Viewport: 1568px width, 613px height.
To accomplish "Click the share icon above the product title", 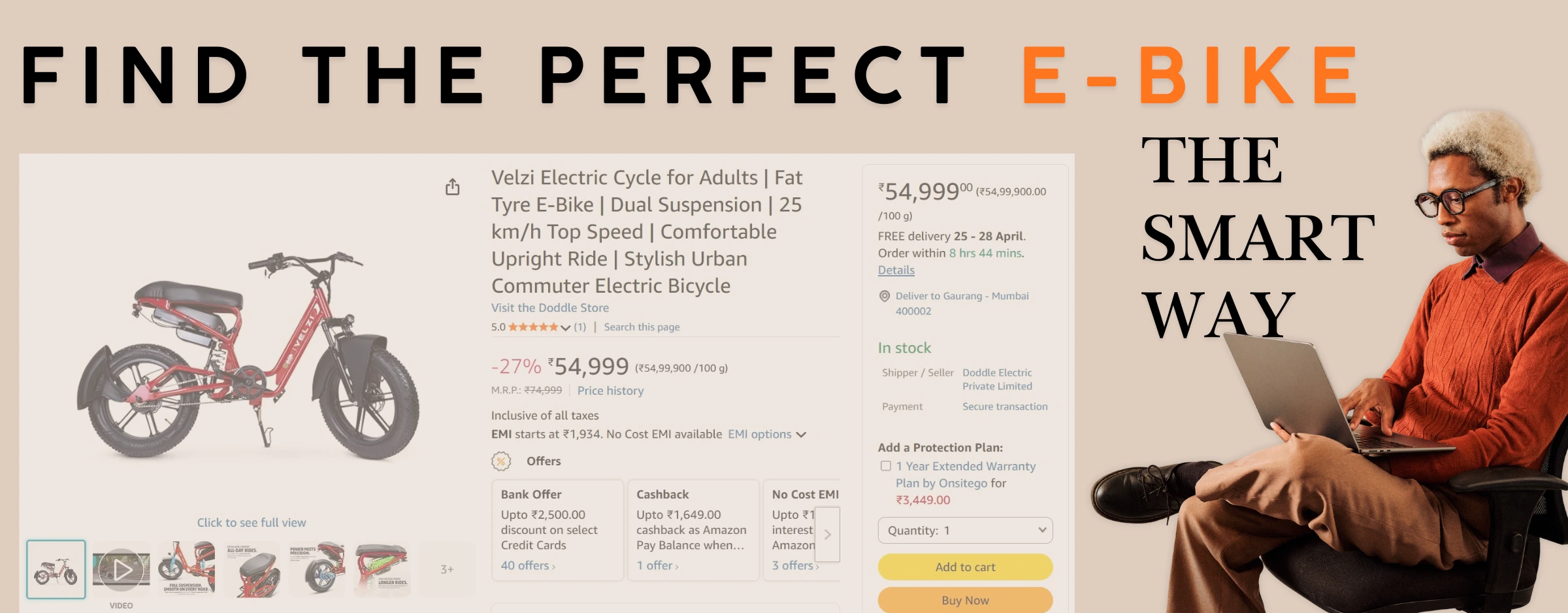I will click(x=453, y=186).
